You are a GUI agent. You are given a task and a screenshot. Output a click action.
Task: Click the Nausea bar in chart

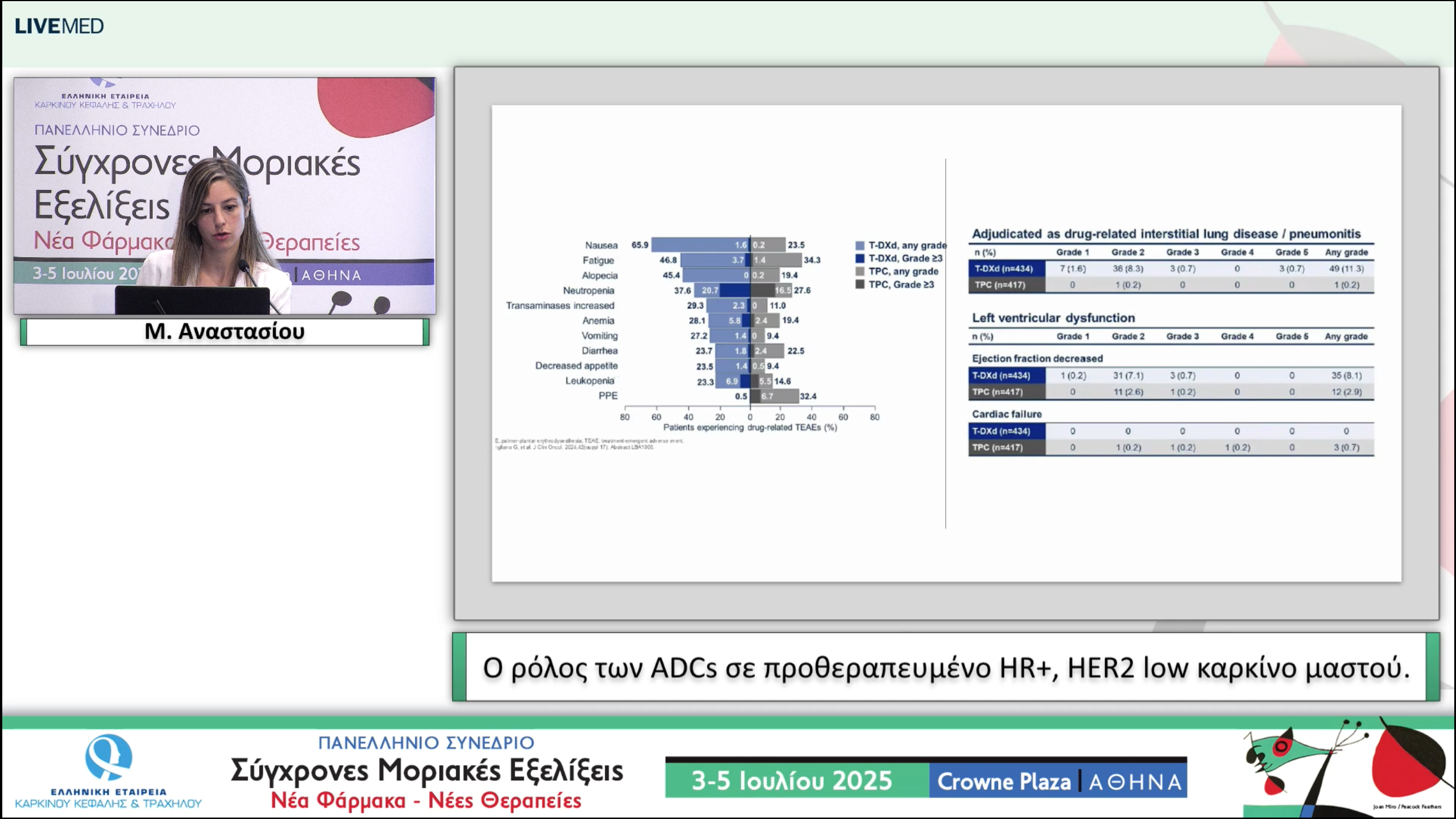pos(700,245)
